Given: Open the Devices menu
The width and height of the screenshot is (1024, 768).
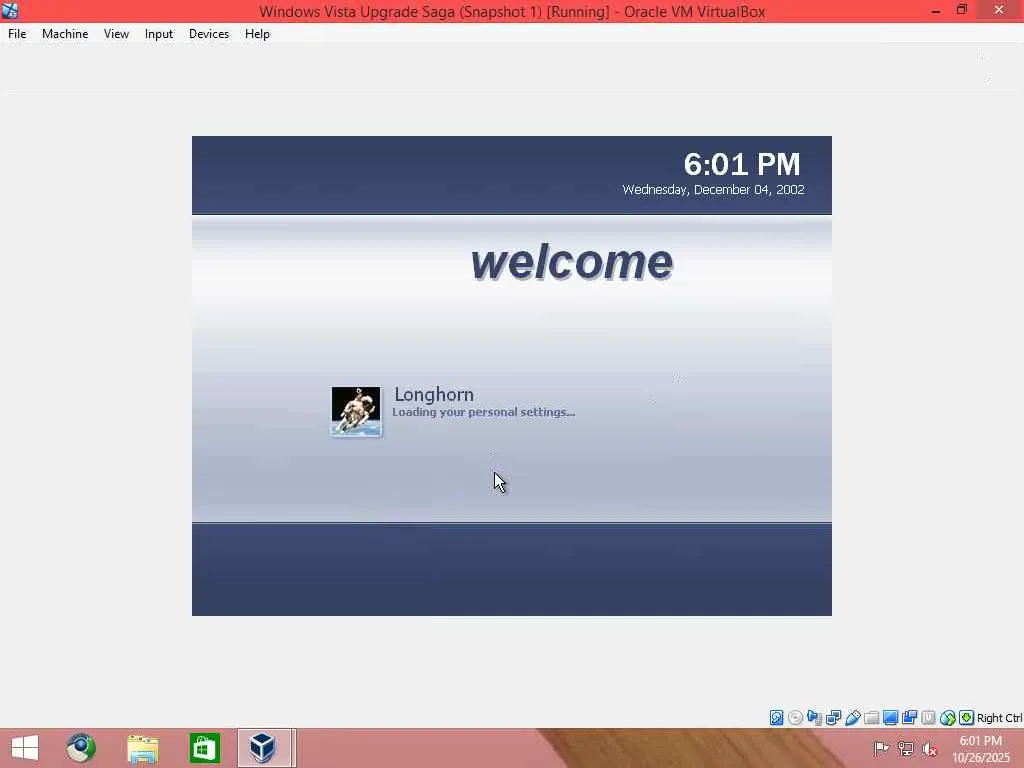Looking at the screenshot, I should pyautogui.click(x=209, y=34).
